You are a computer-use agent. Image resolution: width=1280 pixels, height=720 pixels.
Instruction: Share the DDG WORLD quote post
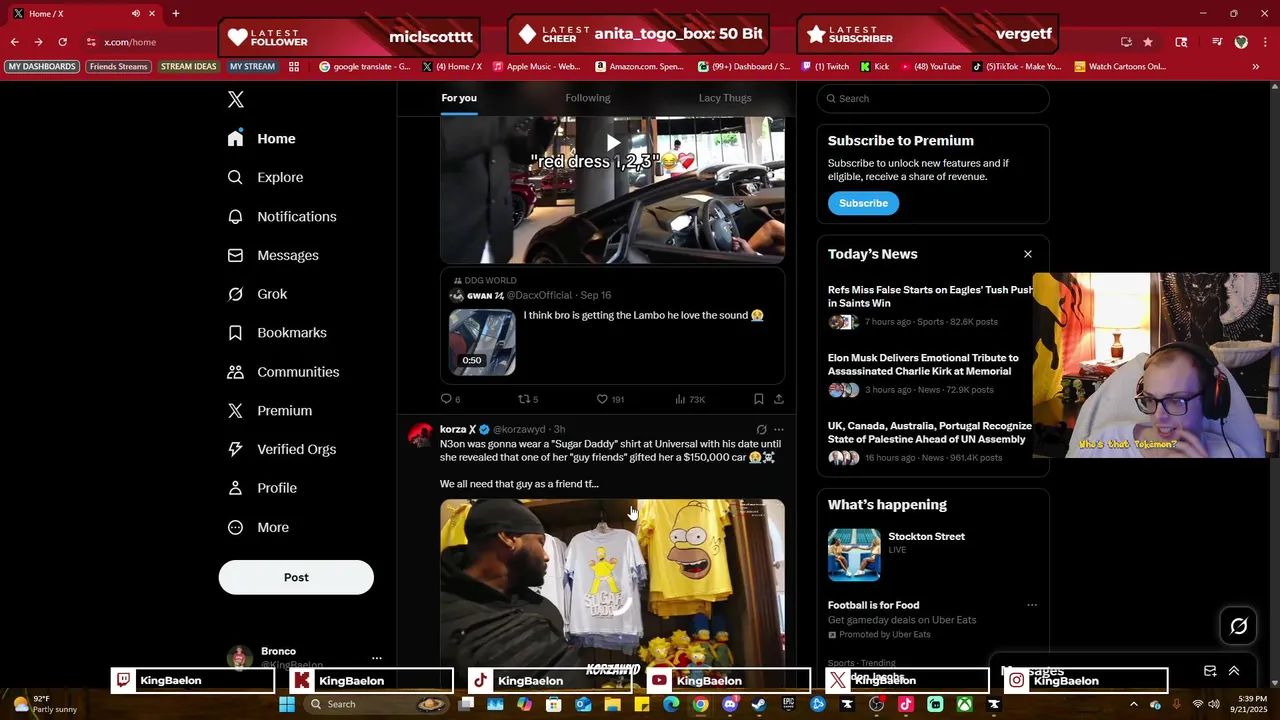779,399
